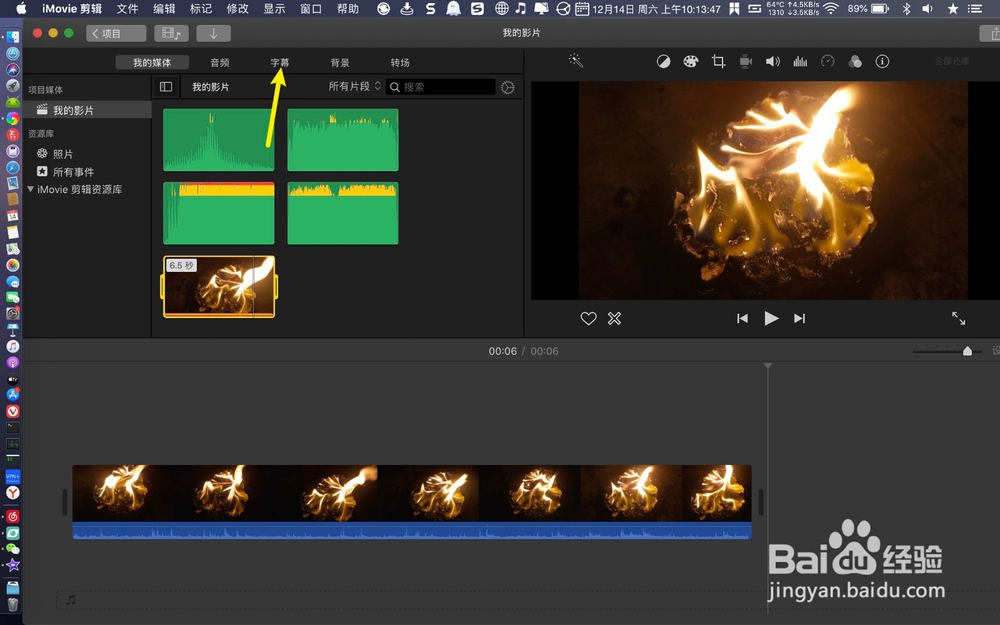Open the volume adjustment controls
The height and width of the screenshot is (625, 1000).
pos(773,61)
